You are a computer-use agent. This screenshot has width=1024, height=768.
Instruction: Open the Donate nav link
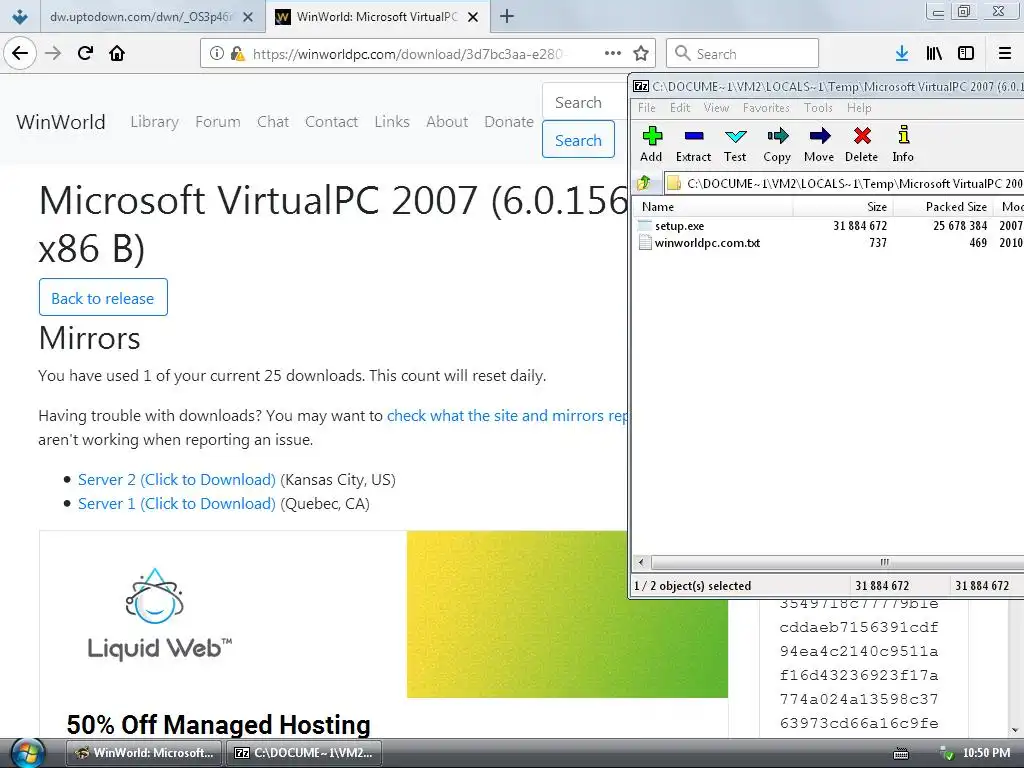pyautogui.click(x=509, y=121)
